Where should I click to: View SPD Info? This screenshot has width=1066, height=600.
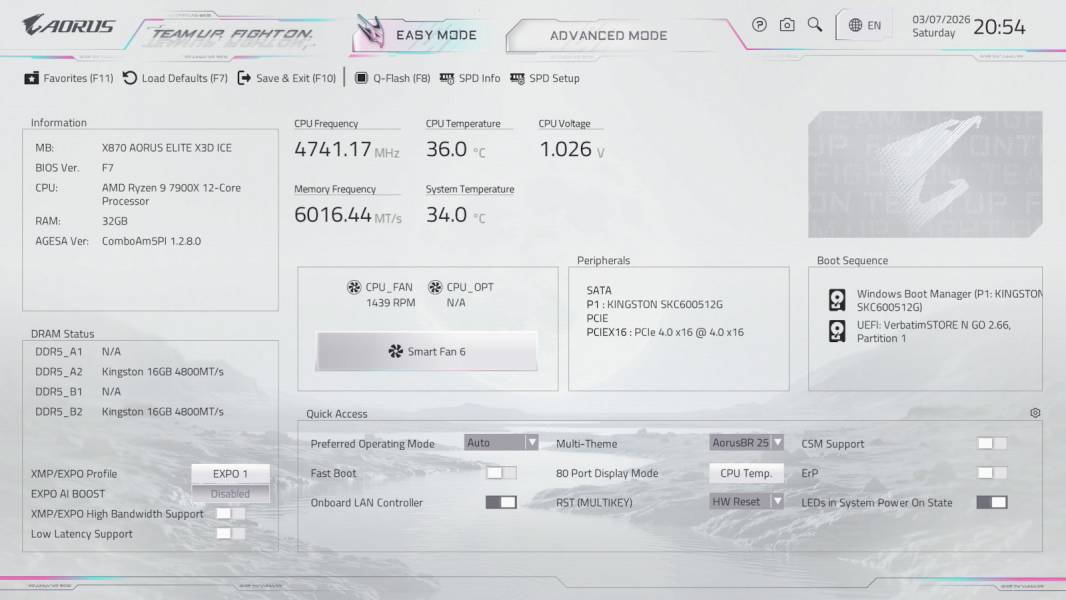[x=470, y=78]
